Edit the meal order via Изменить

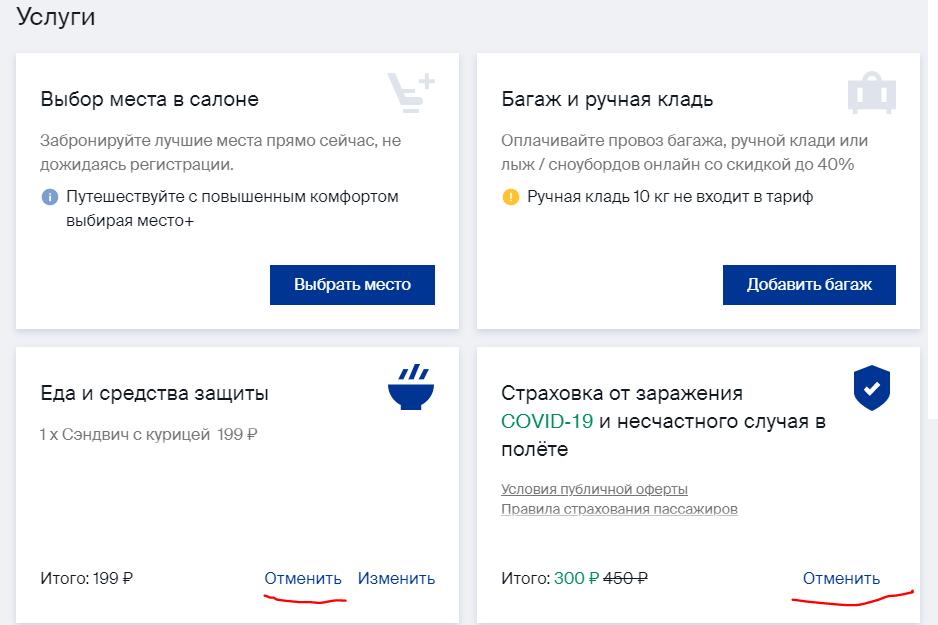coord(396,578)
